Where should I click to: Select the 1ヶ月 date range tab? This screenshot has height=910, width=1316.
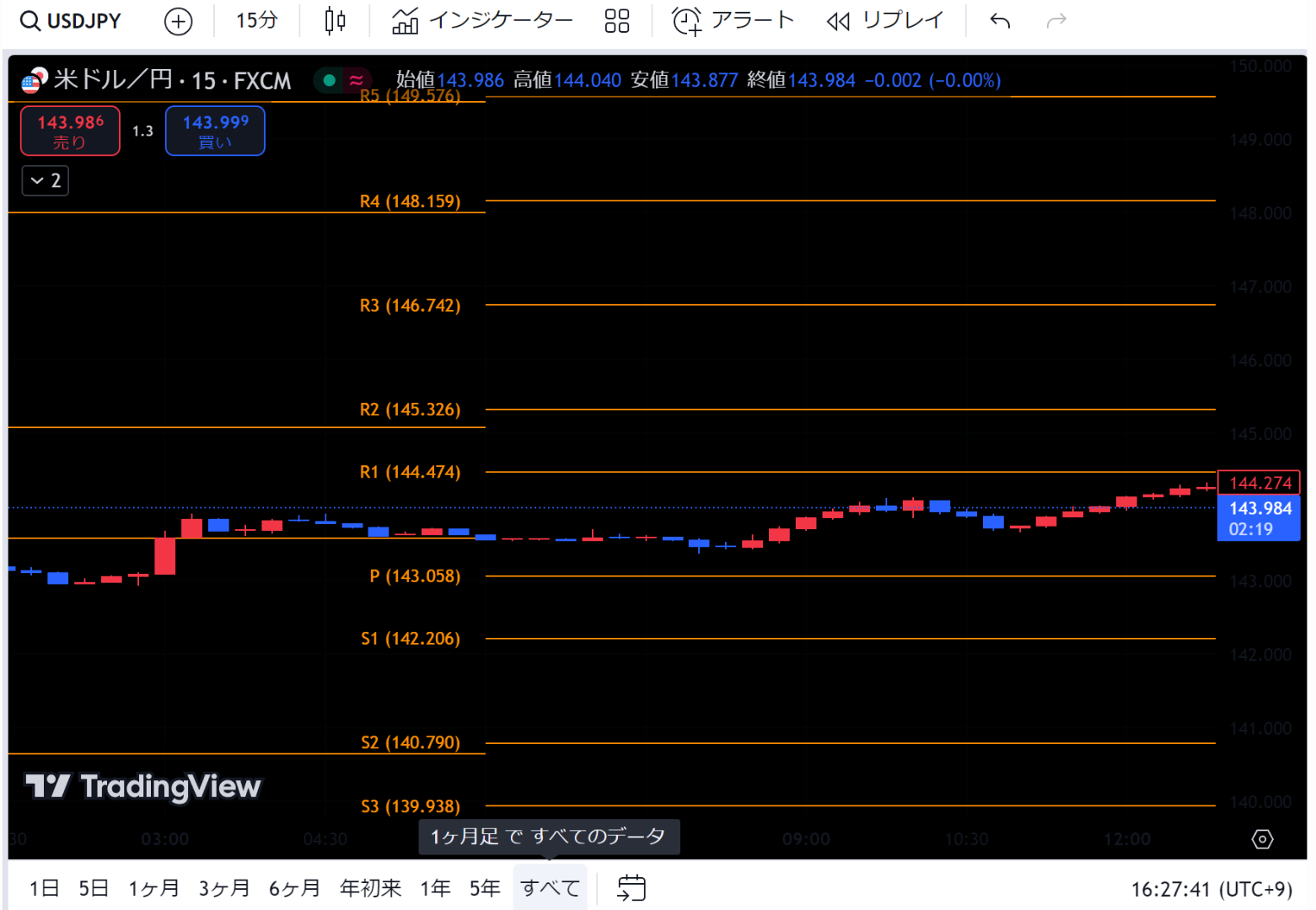(x=153, y=888)
